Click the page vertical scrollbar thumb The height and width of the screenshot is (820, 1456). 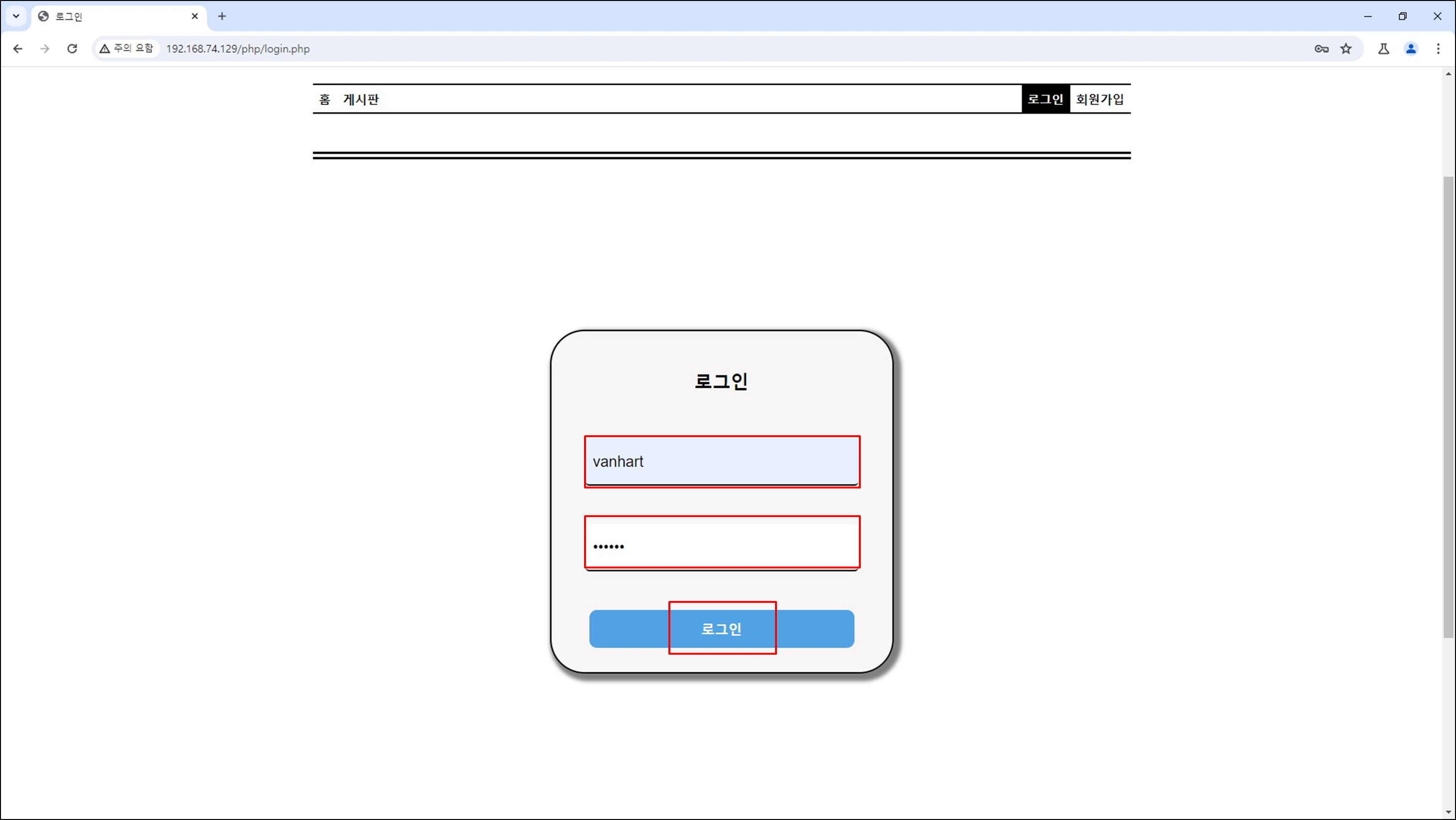click(x=1449, y=407)
